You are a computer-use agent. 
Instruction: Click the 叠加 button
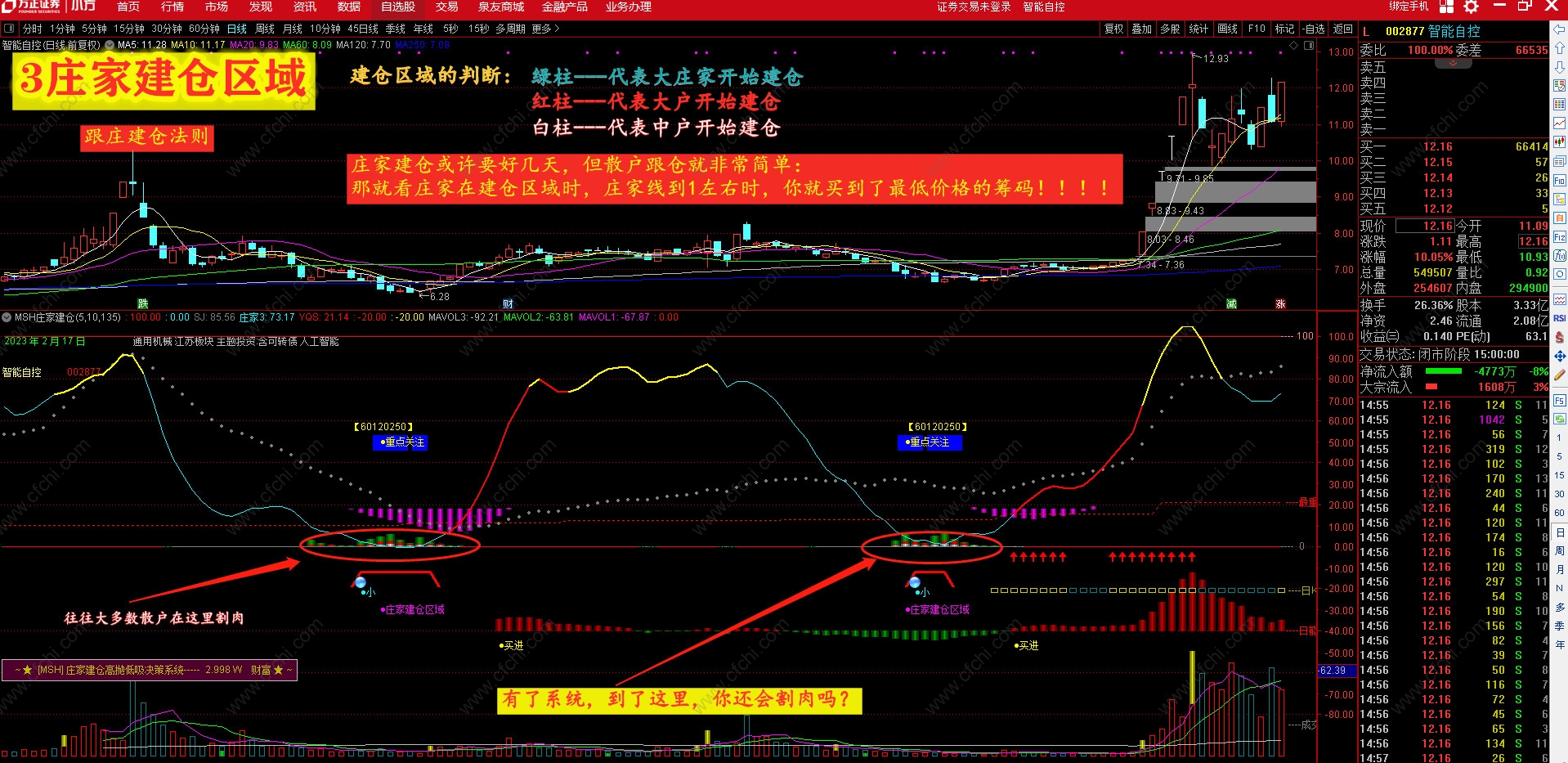click(x=1142, y=29)
